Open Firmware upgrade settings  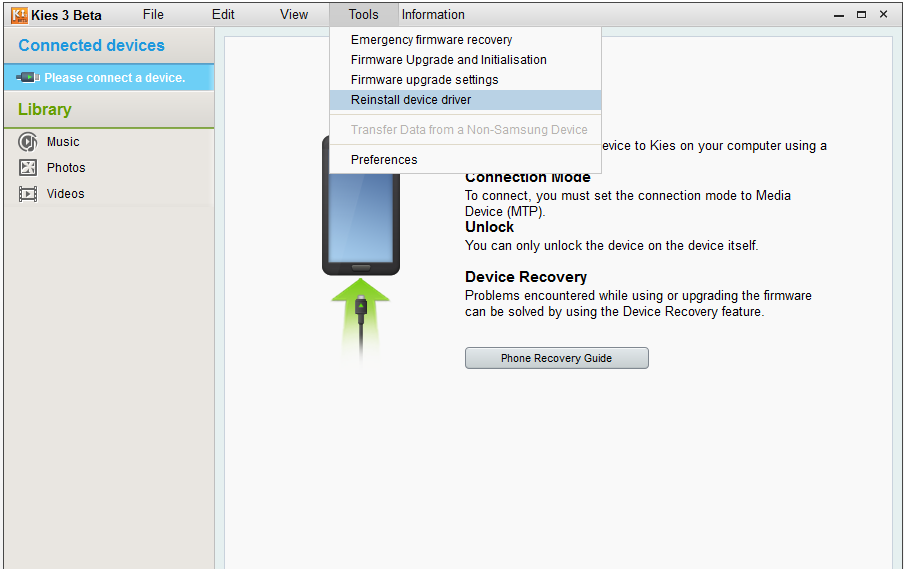point(466,80)
